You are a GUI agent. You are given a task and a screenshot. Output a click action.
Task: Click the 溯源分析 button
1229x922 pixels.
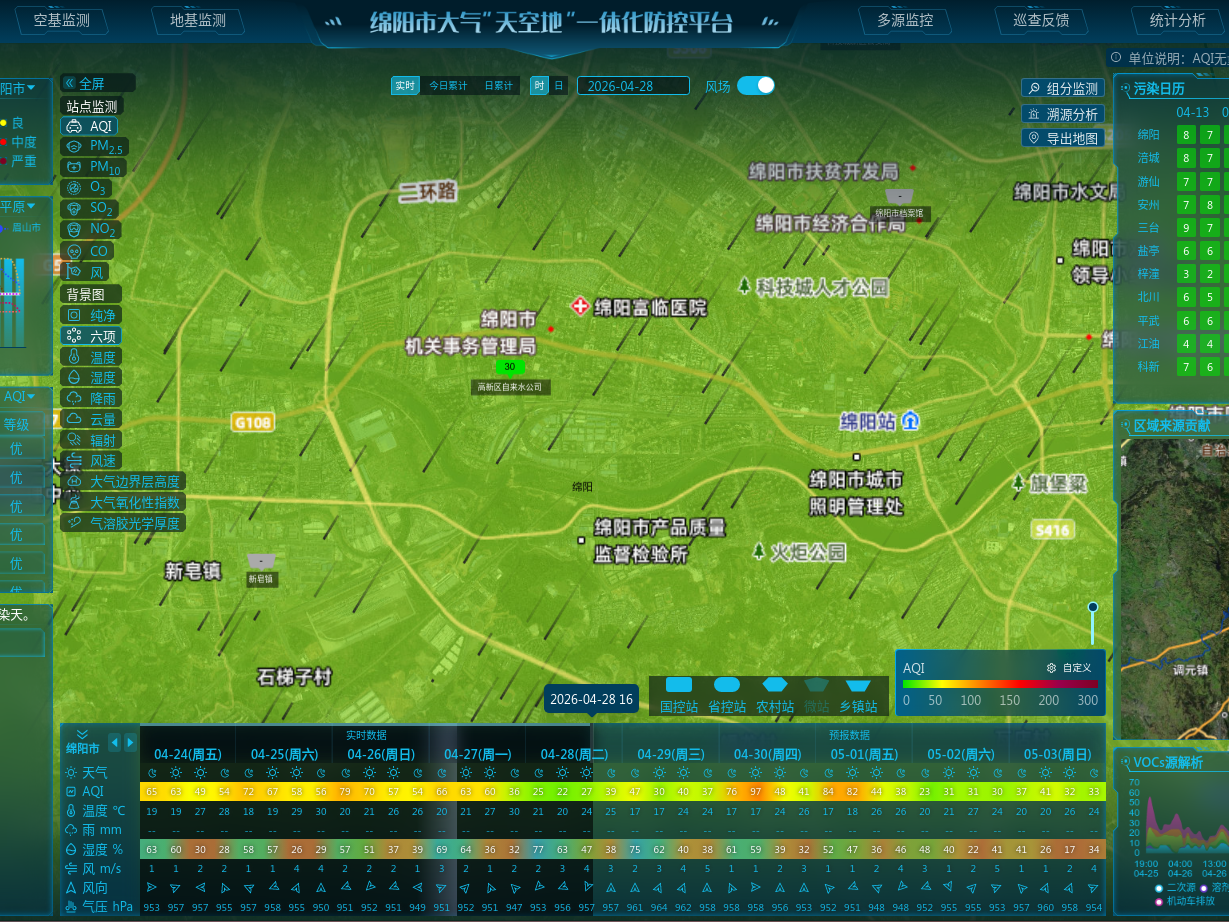pyautogui.click(x=1063, y=114)
